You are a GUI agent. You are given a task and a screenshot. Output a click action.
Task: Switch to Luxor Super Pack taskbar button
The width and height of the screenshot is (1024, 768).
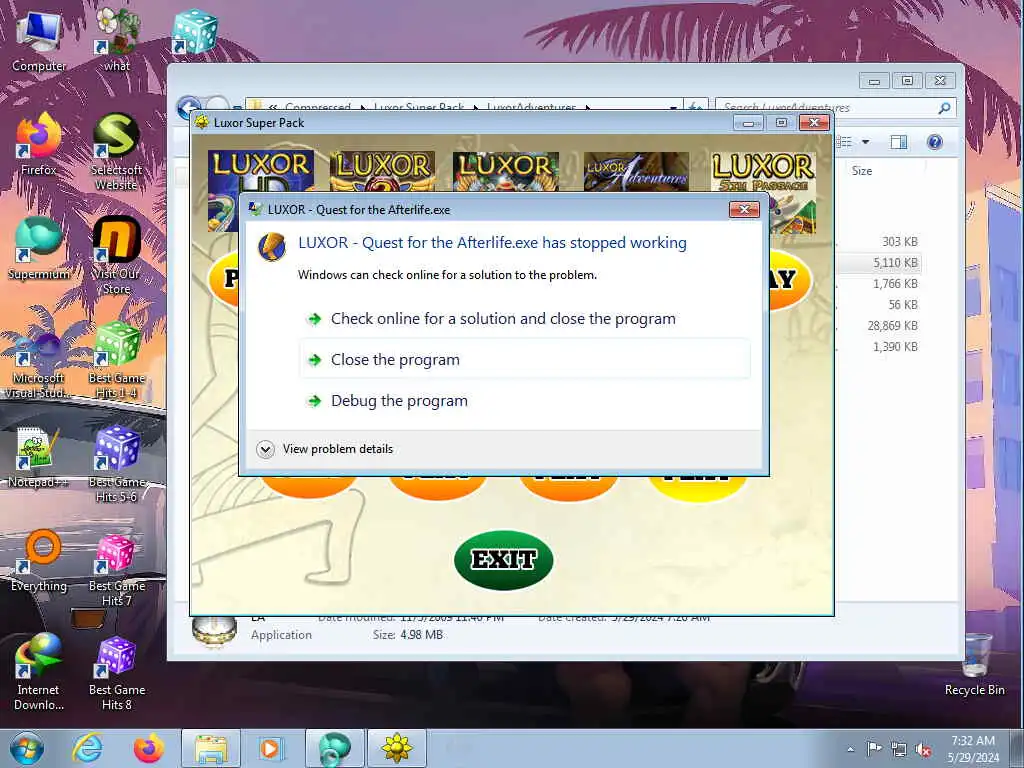396,748
